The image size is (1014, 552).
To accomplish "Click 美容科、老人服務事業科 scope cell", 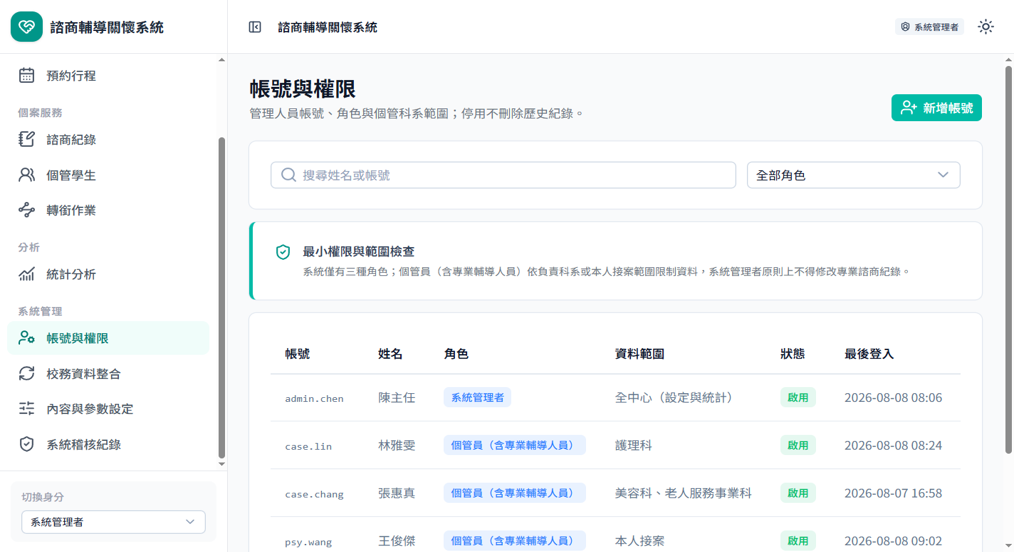I will coord(683,493).
